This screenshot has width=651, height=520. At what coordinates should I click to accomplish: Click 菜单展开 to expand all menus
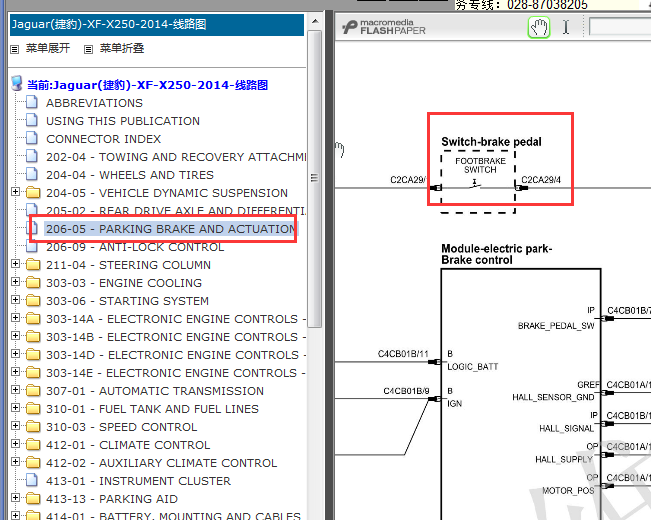(48, 48)
